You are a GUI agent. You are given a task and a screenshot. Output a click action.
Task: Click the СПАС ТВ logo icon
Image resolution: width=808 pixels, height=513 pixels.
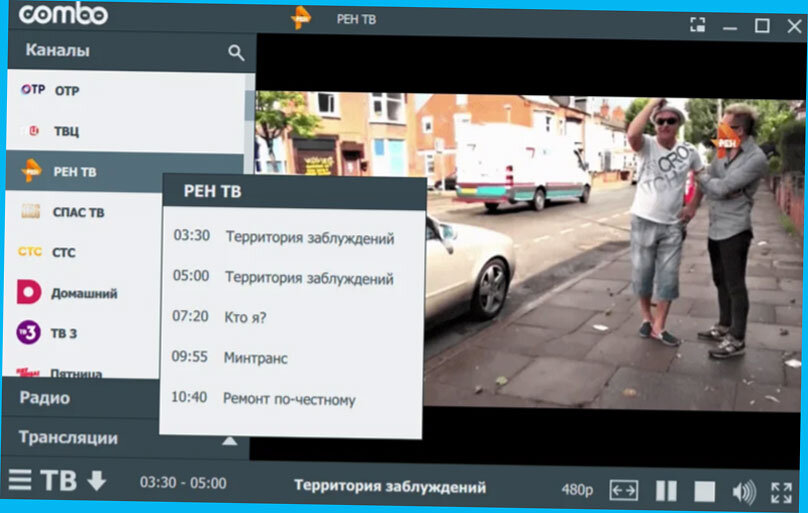click(31, 211)
